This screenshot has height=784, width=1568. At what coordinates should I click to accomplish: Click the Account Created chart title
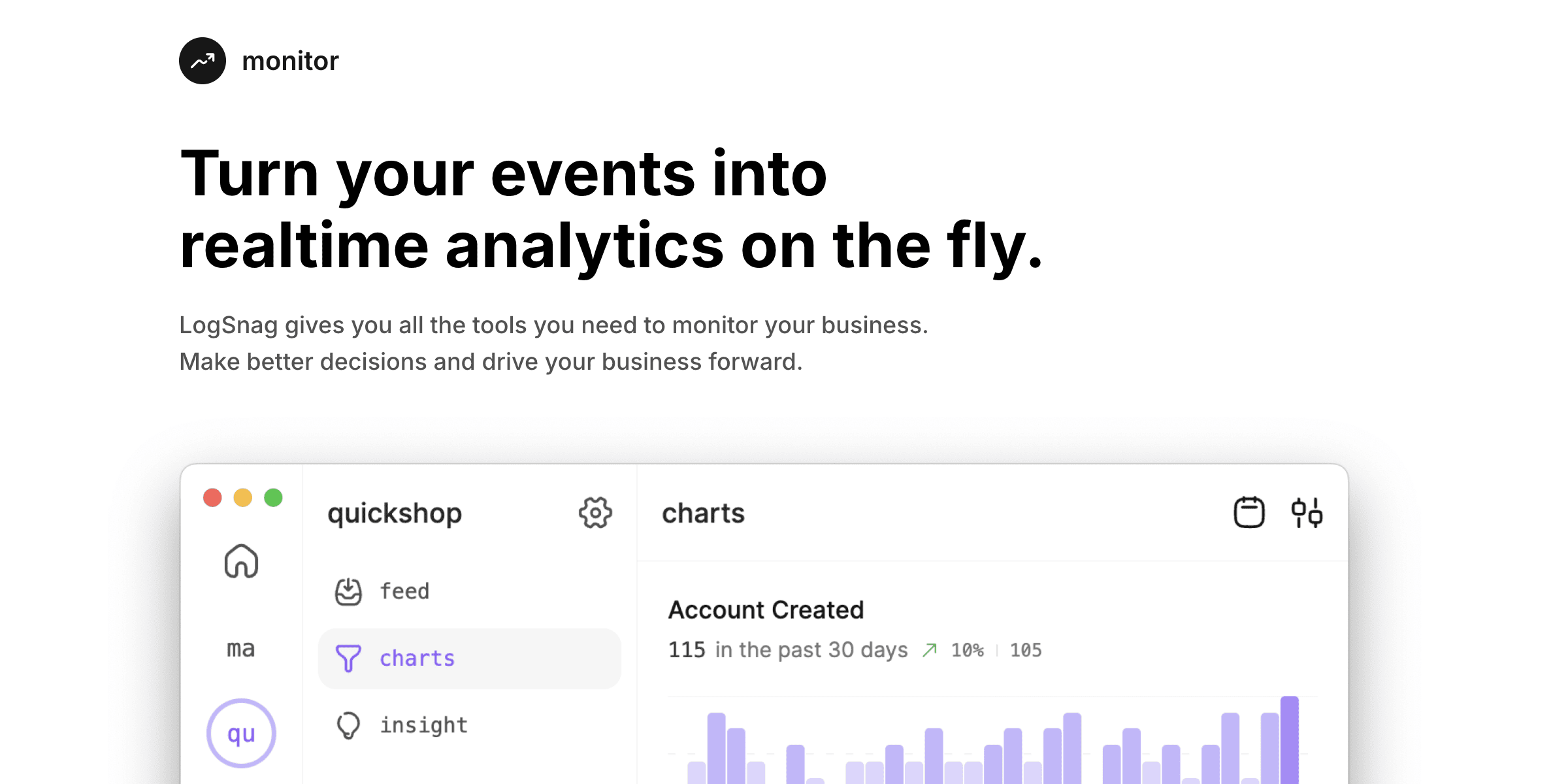coord(766,610)
